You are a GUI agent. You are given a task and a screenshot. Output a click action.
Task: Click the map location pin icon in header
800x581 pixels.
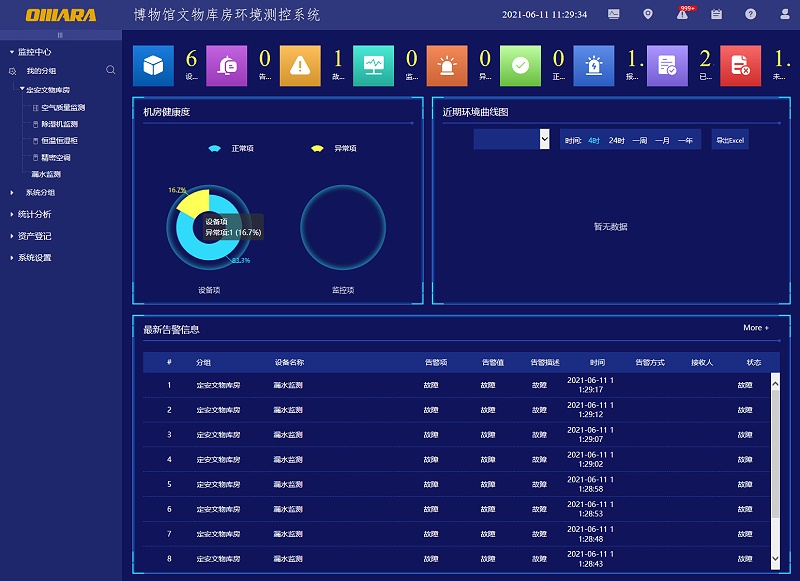tap(648, 15)
